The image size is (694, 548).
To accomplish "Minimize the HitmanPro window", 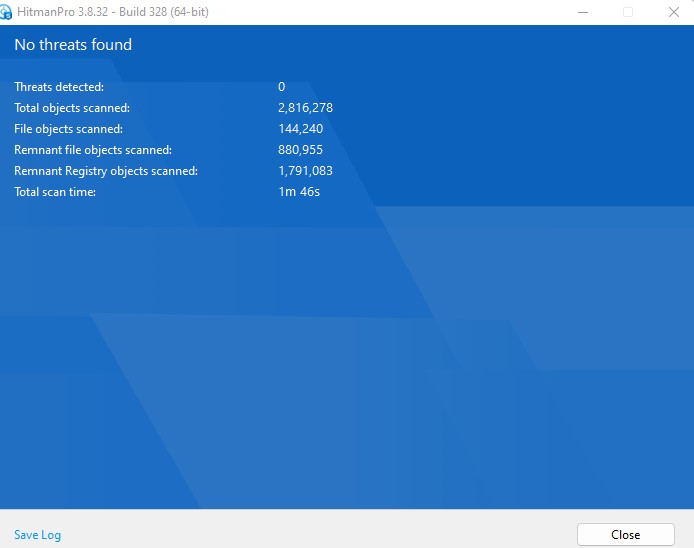I will tap(583, 12).
